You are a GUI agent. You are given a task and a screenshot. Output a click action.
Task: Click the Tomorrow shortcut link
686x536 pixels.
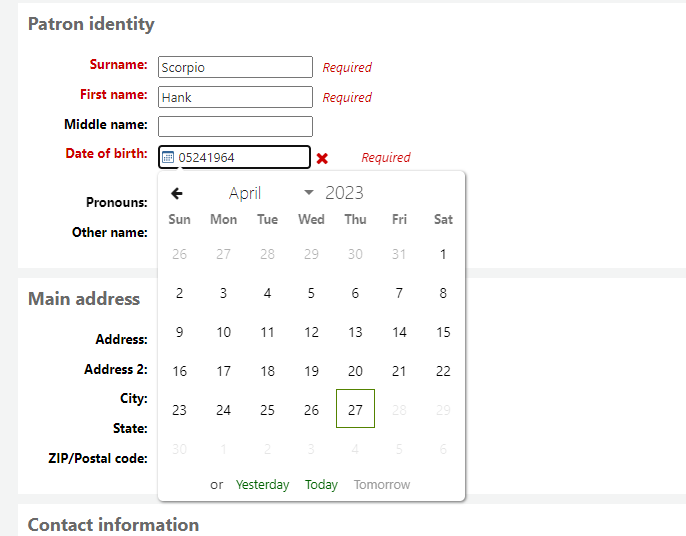382,484
